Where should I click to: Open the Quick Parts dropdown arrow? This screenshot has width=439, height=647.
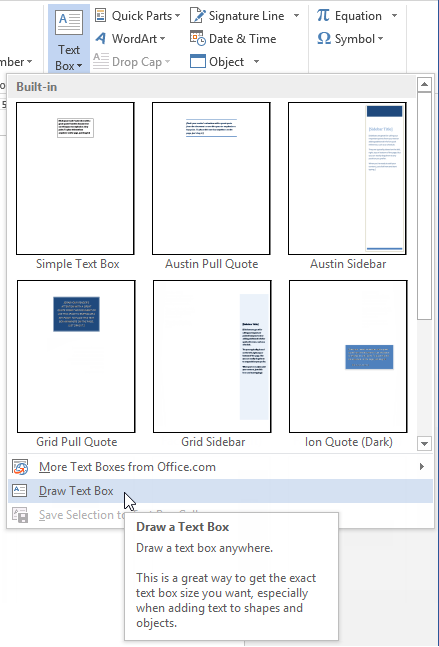tap(177, 16)
